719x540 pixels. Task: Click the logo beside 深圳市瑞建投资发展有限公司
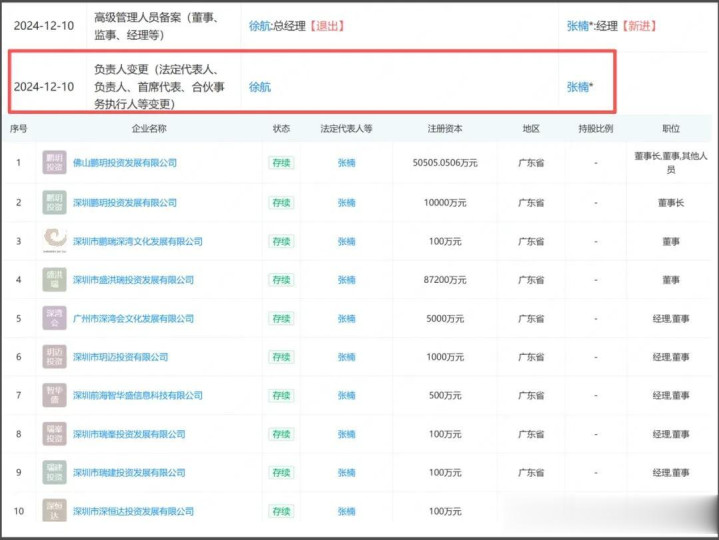click(x=54, y=472)
